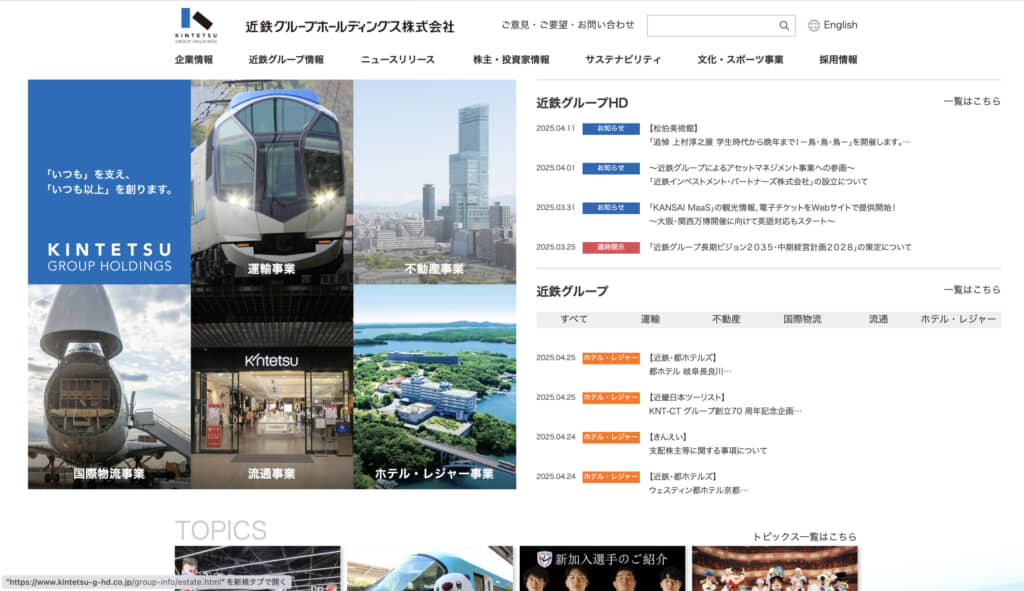Open きんえい 支配株主等 news item
This screenshot has height=591, width=1024.
click(x=708, y=443)
